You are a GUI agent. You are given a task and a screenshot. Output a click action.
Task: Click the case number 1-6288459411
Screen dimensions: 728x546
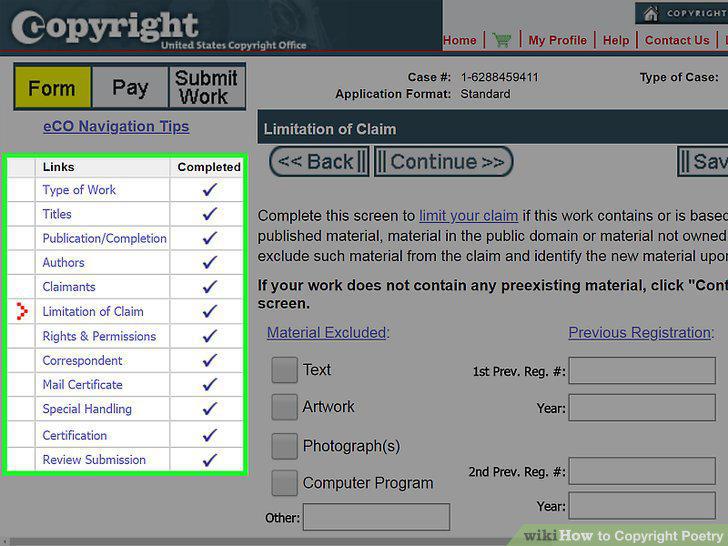pyautogui.click(x=500, y=77)
